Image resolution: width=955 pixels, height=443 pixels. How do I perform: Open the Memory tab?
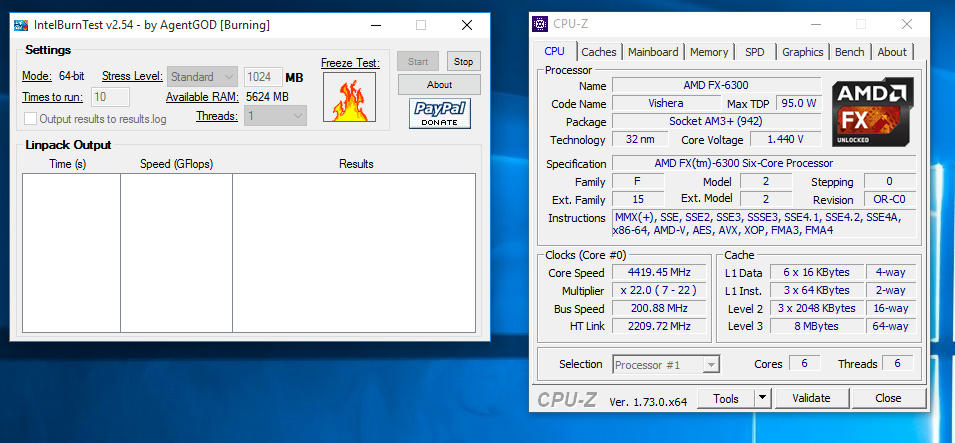(x=709, y=52)
